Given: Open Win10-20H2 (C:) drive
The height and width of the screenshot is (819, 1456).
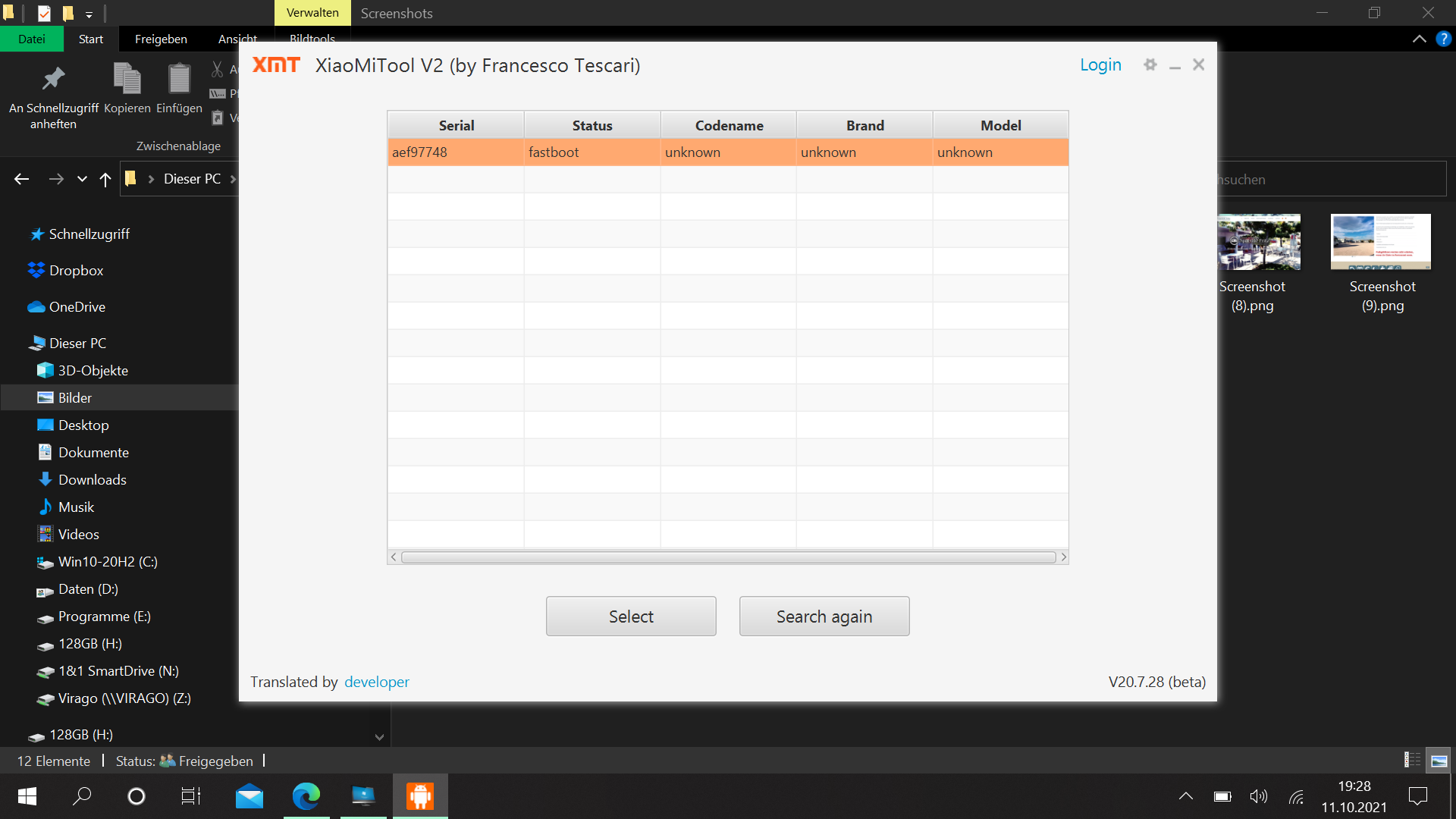Looking at the screenshot, I should (x=108, y=562).
